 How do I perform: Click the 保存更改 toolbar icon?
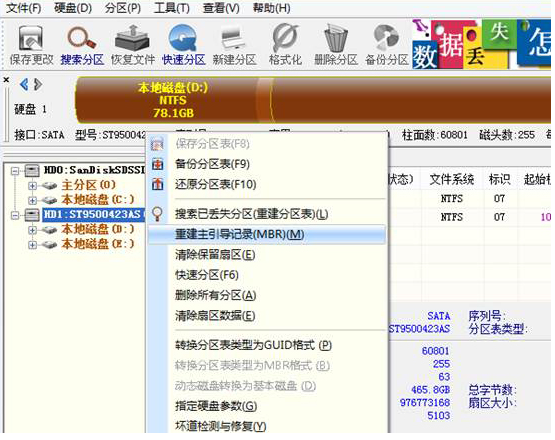[x=31, y=45]
